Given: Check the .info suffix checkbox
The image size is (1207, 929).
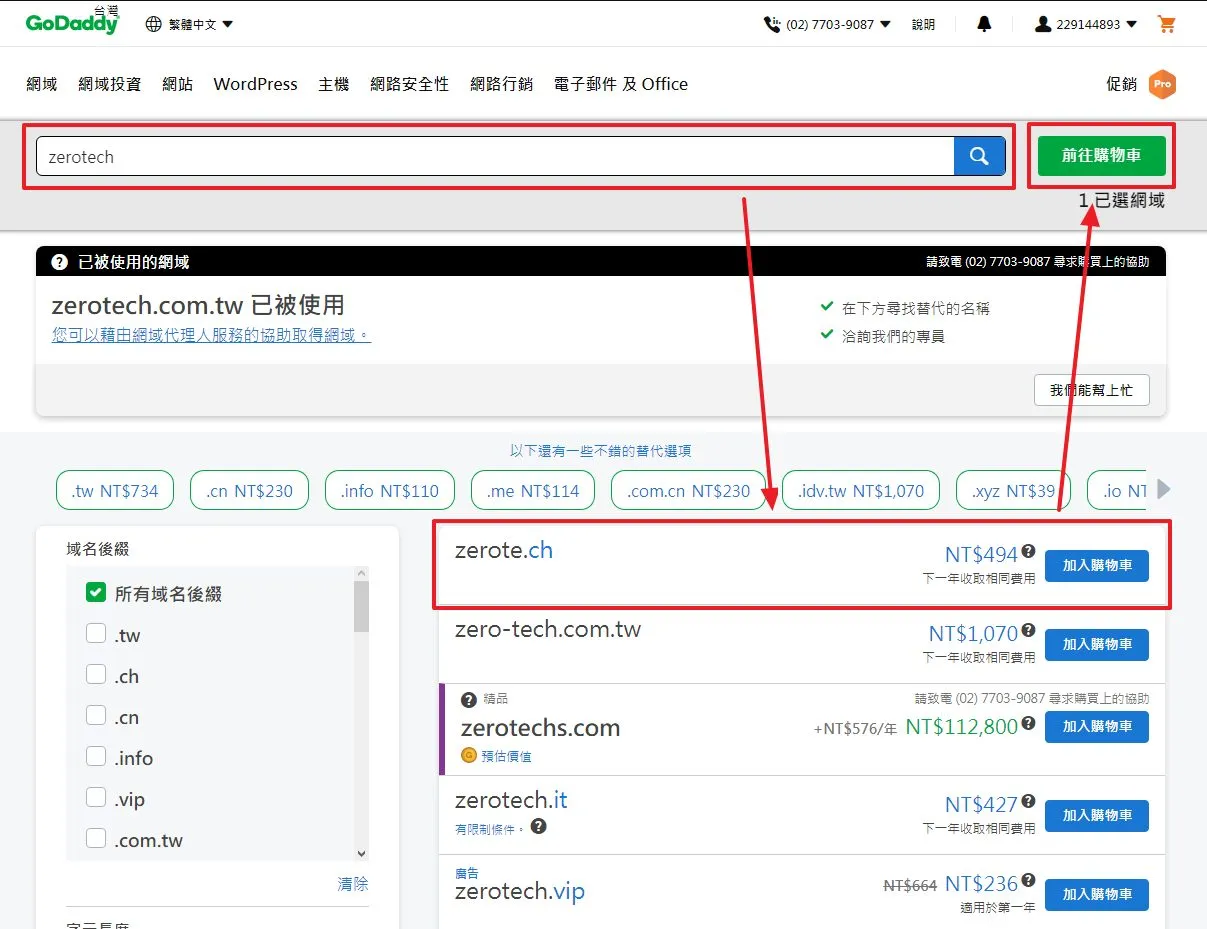Looking at the screenshot, I should [96, 757].
